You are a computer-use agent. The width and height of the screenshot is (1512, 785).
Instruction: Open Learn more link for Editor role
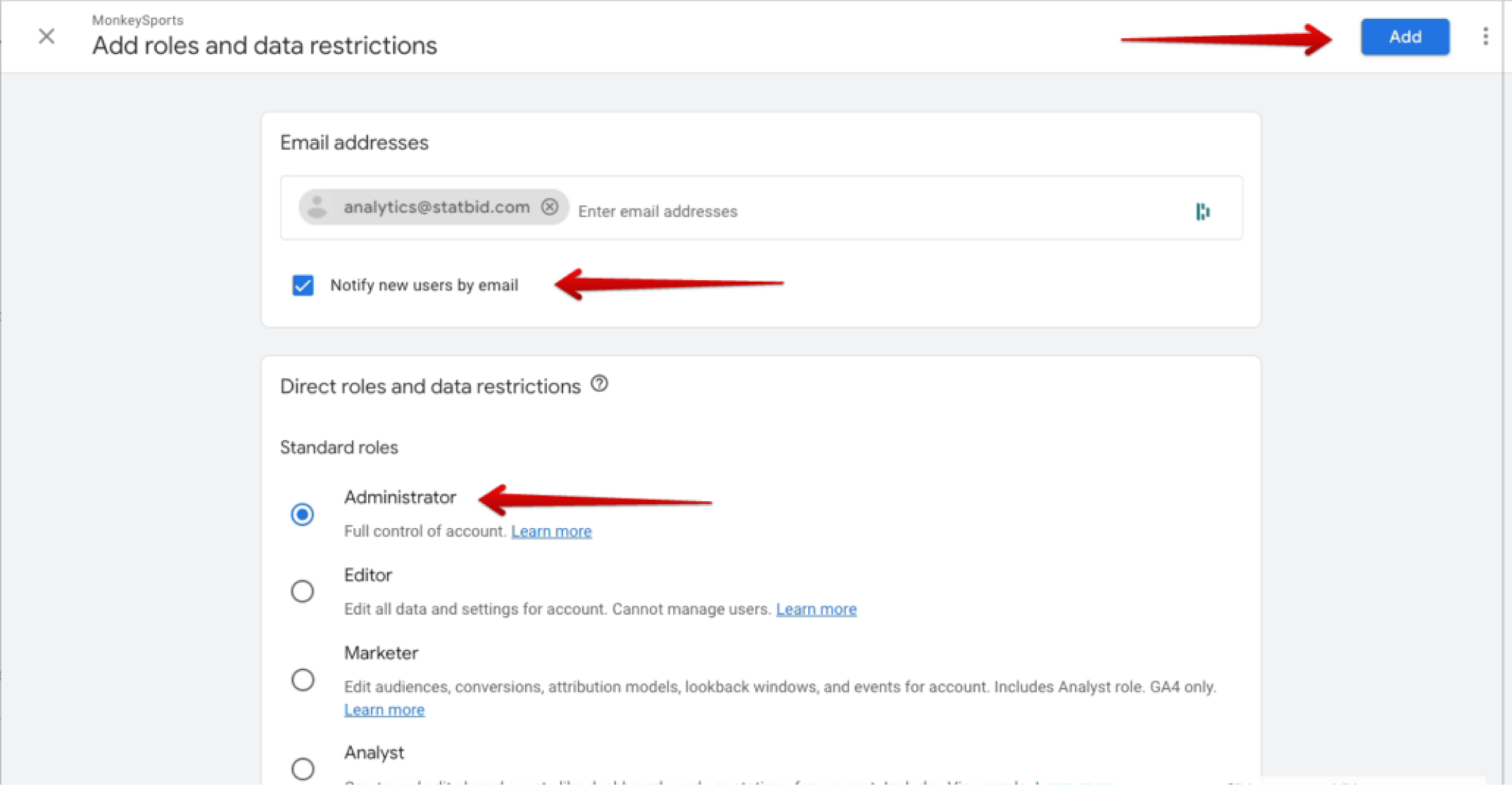point(816,609)
